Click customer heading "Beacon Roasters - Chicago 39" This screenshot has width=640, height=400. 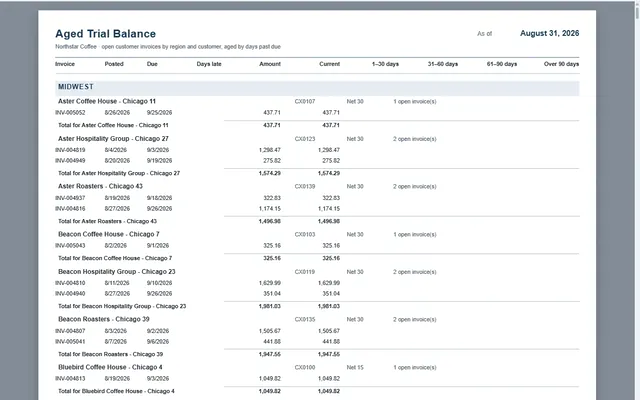(x=104, y=319)
